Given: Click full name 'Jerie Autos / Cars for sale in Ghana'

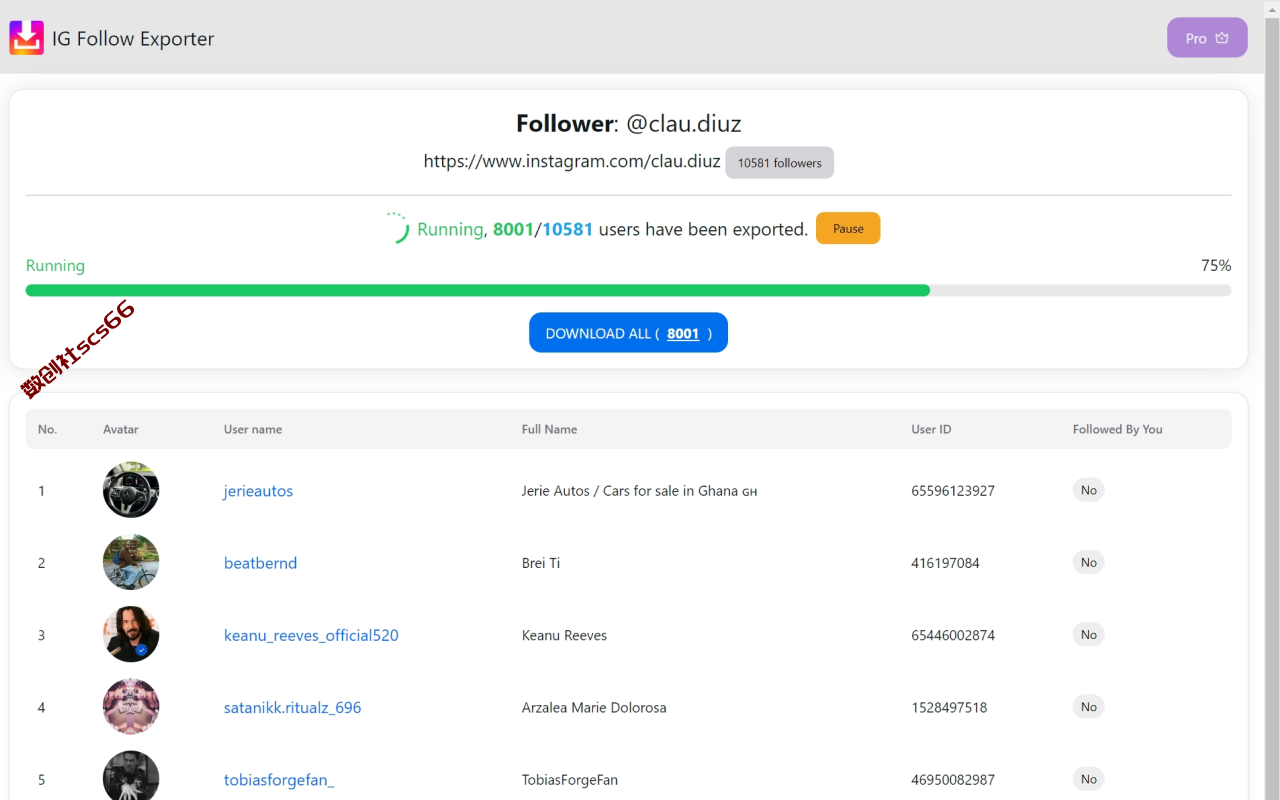Looking at the screenshot, I should click(639, 491).
